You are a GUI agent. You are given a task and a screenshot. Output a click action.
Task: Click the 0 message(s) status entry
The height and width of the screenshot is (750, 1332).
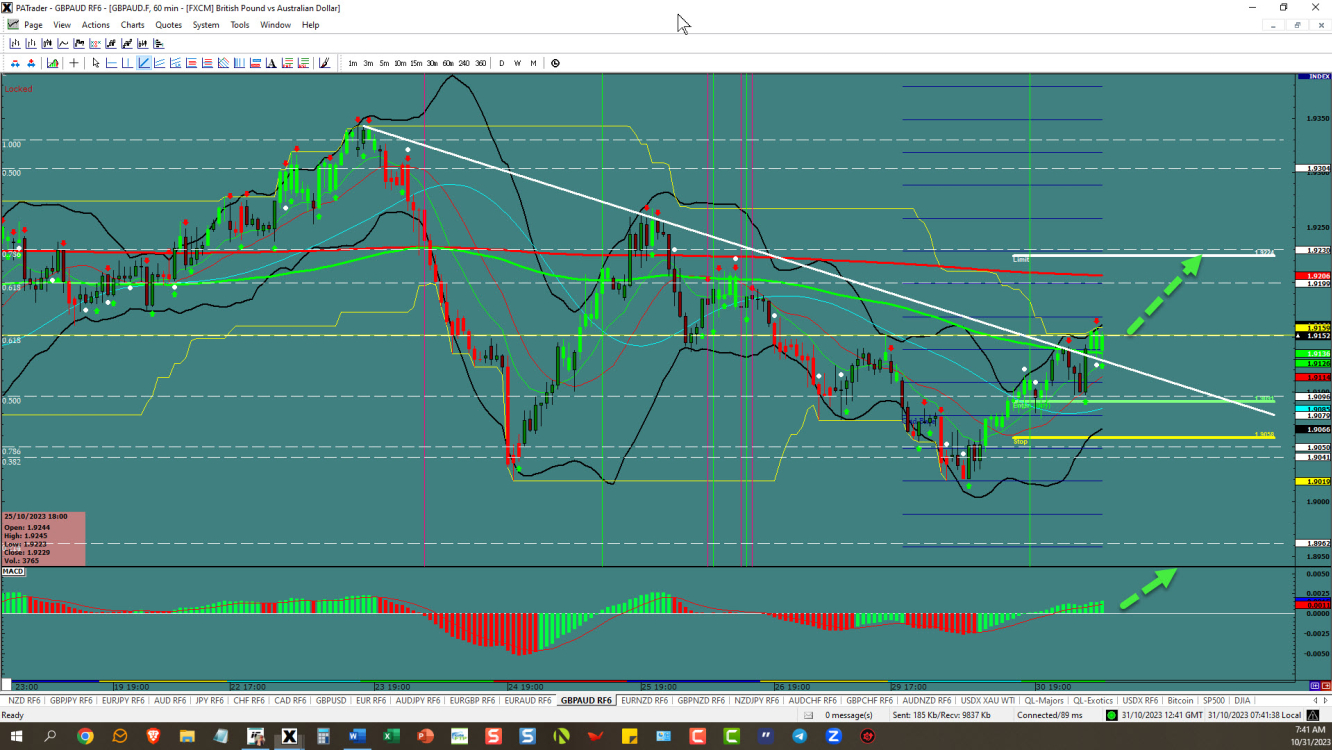849,715
